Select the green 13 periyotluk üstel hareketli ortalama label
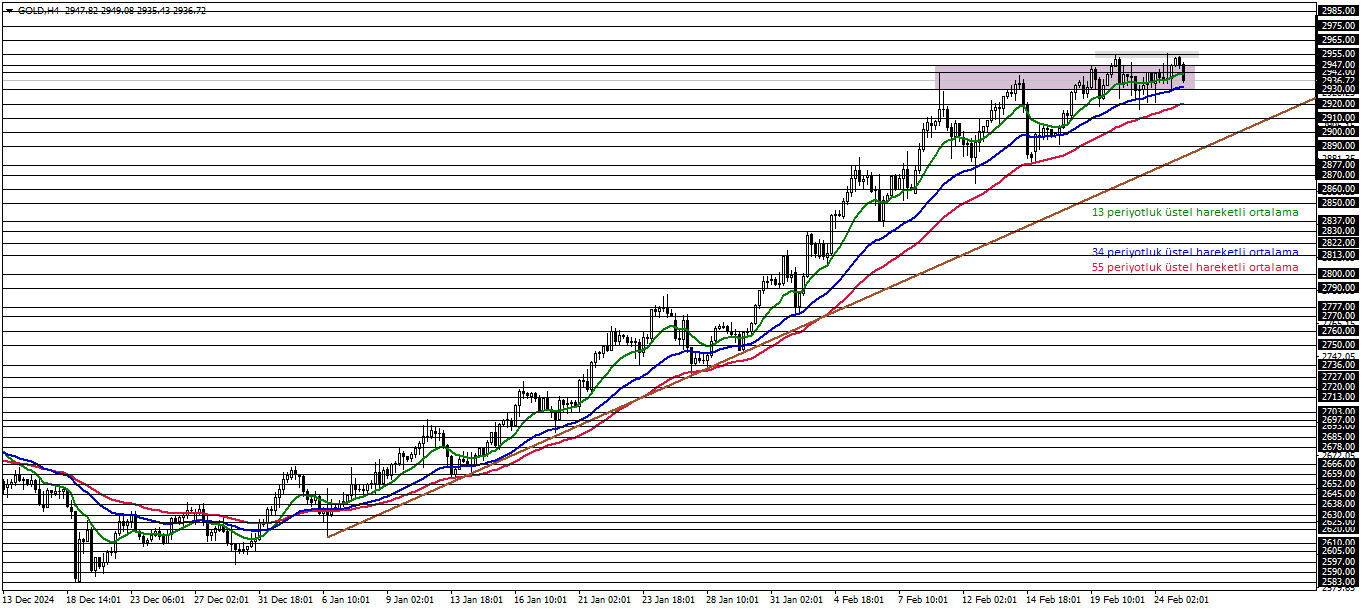 [1195, 212]
